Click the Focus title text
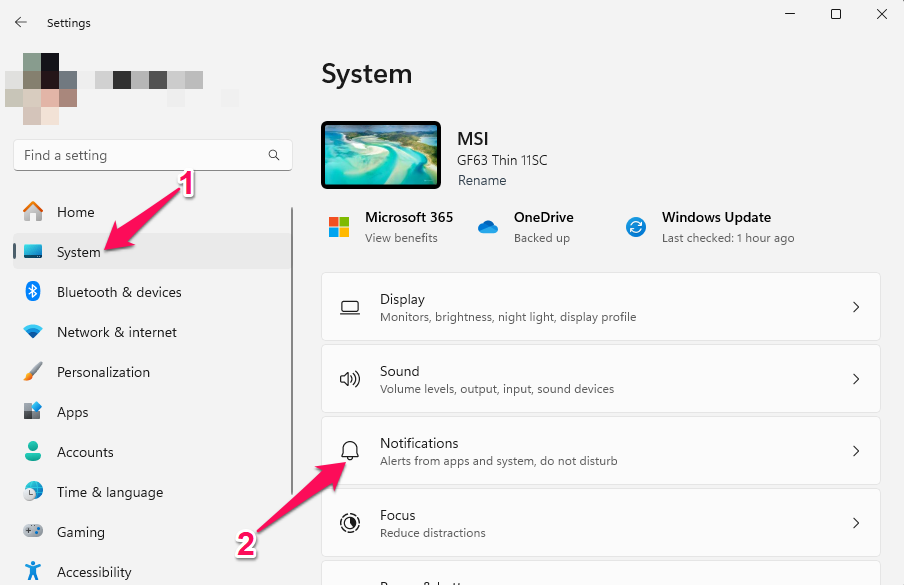The image size is (904, 585). pos(398,515)
